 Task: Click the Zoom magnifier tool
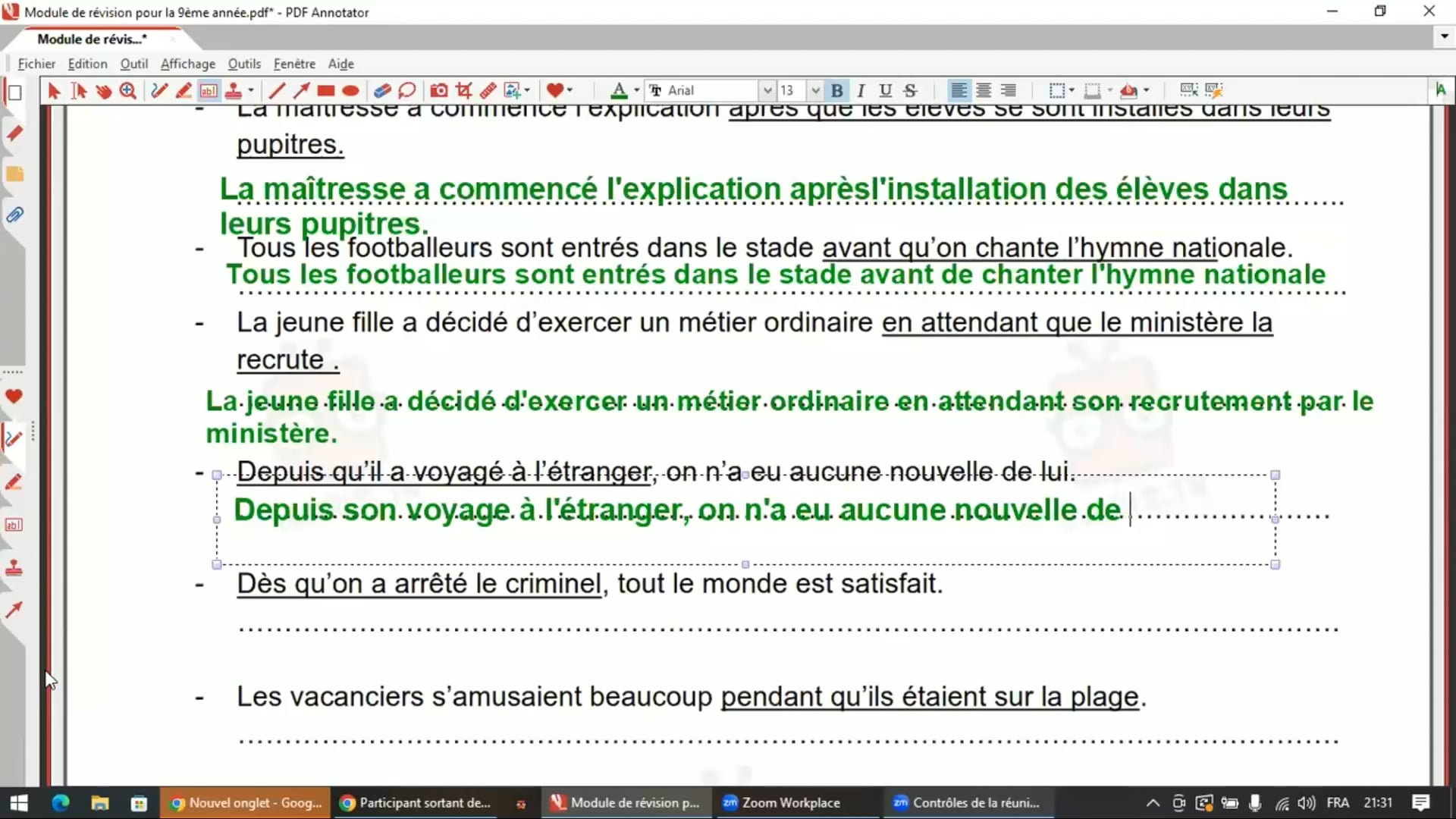[x=128, y=91]
